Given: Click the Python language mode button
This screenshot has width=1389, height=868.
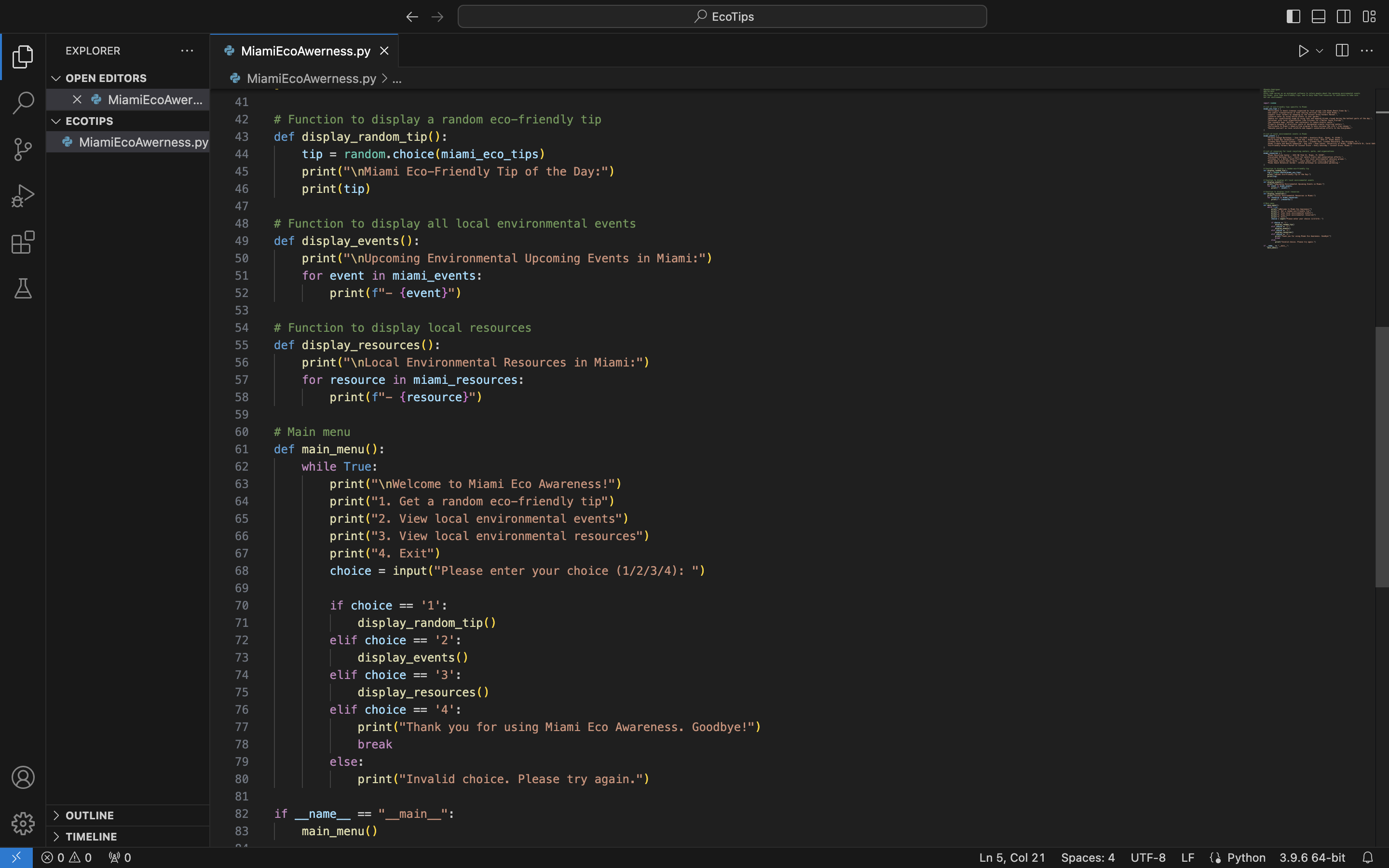Looking at the screenshot, I should 1245,857.
